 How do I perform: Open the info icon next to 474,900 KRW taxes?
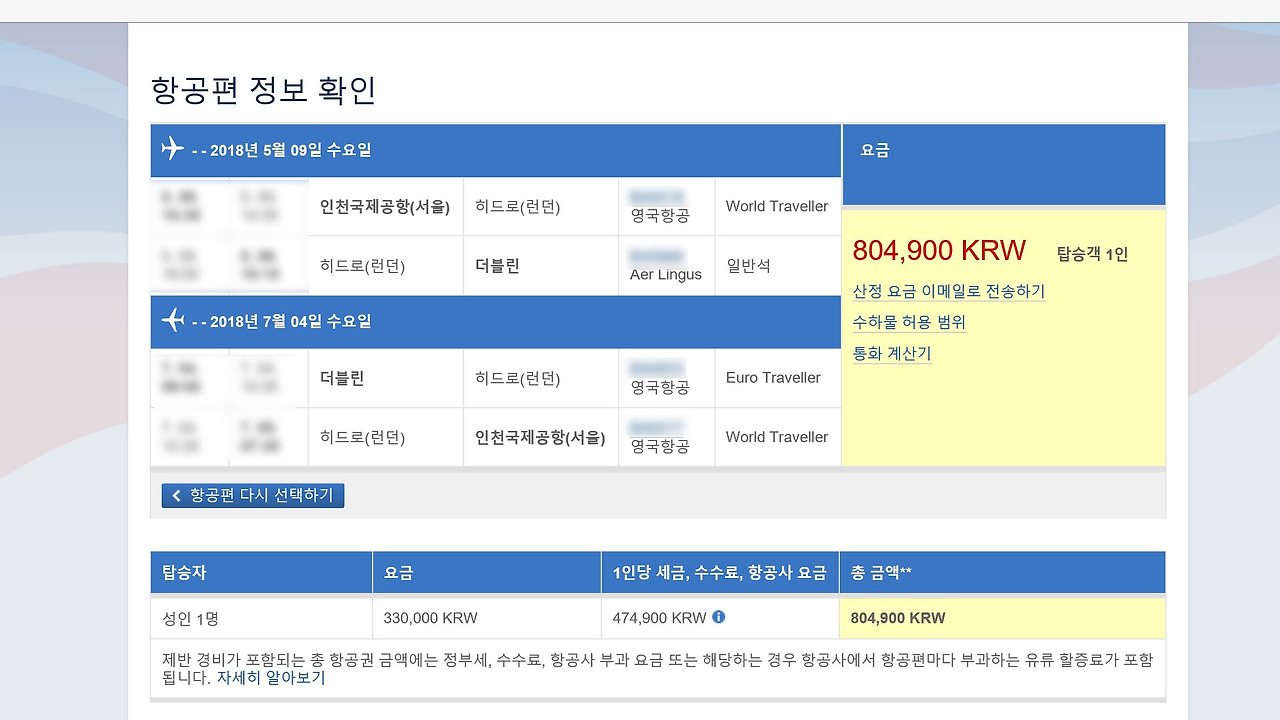click(718, 618)
